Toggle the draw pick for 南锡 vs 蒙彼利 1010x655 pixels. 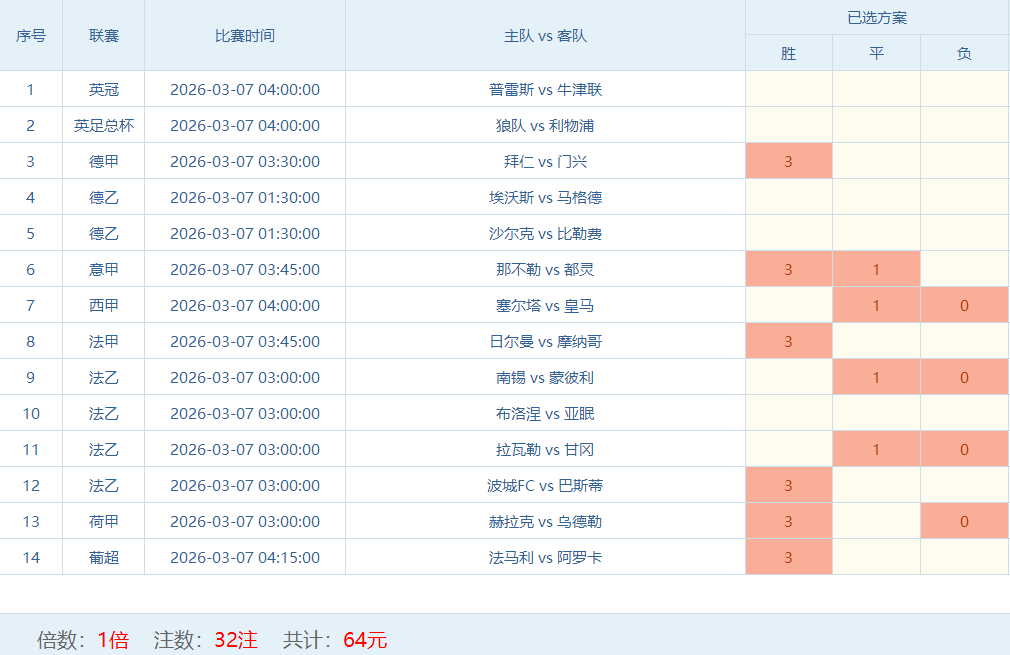[x=876, y=377]
